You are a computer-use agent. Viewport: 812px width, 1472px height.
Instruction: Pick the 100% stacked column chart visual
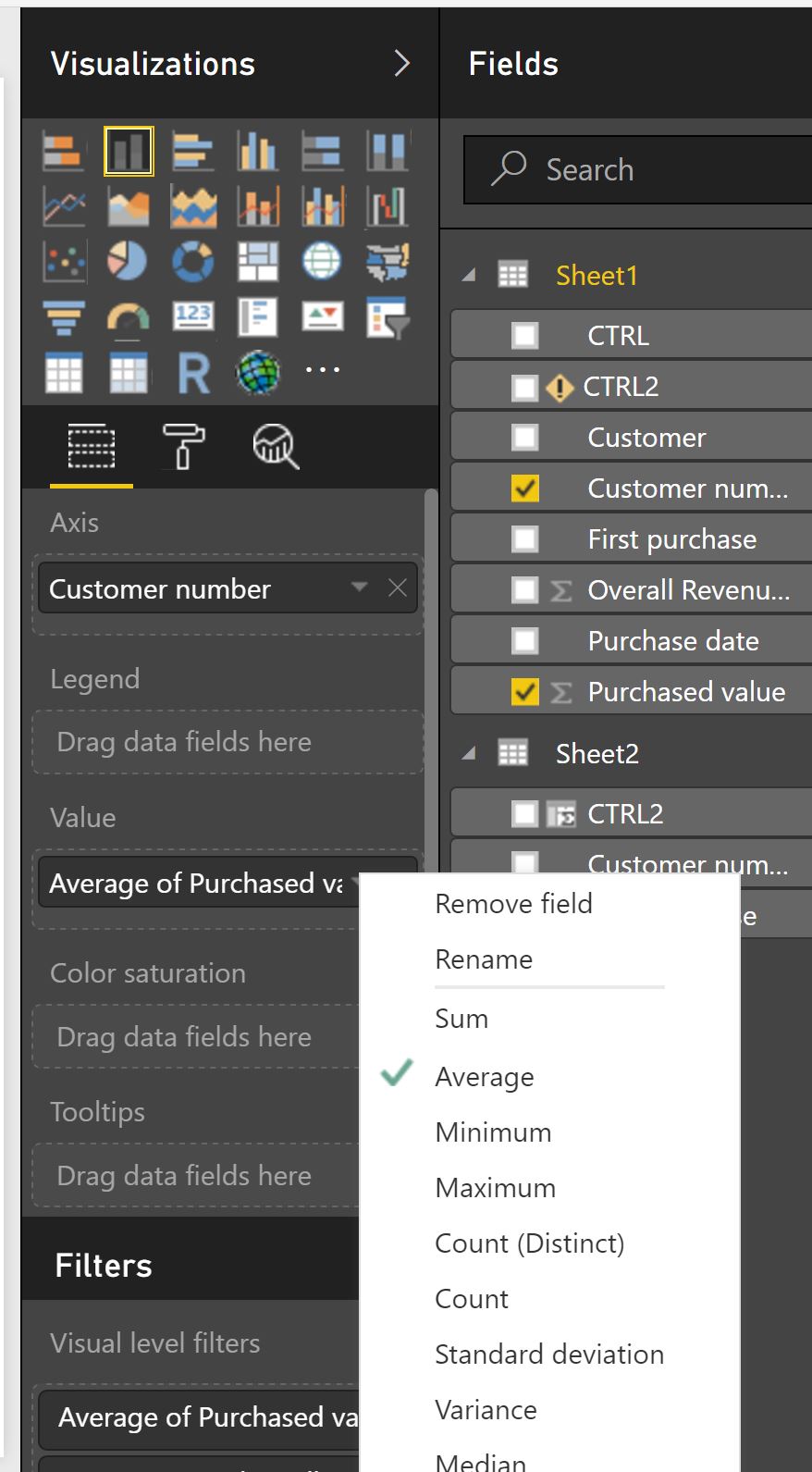(x=387, y=152)
